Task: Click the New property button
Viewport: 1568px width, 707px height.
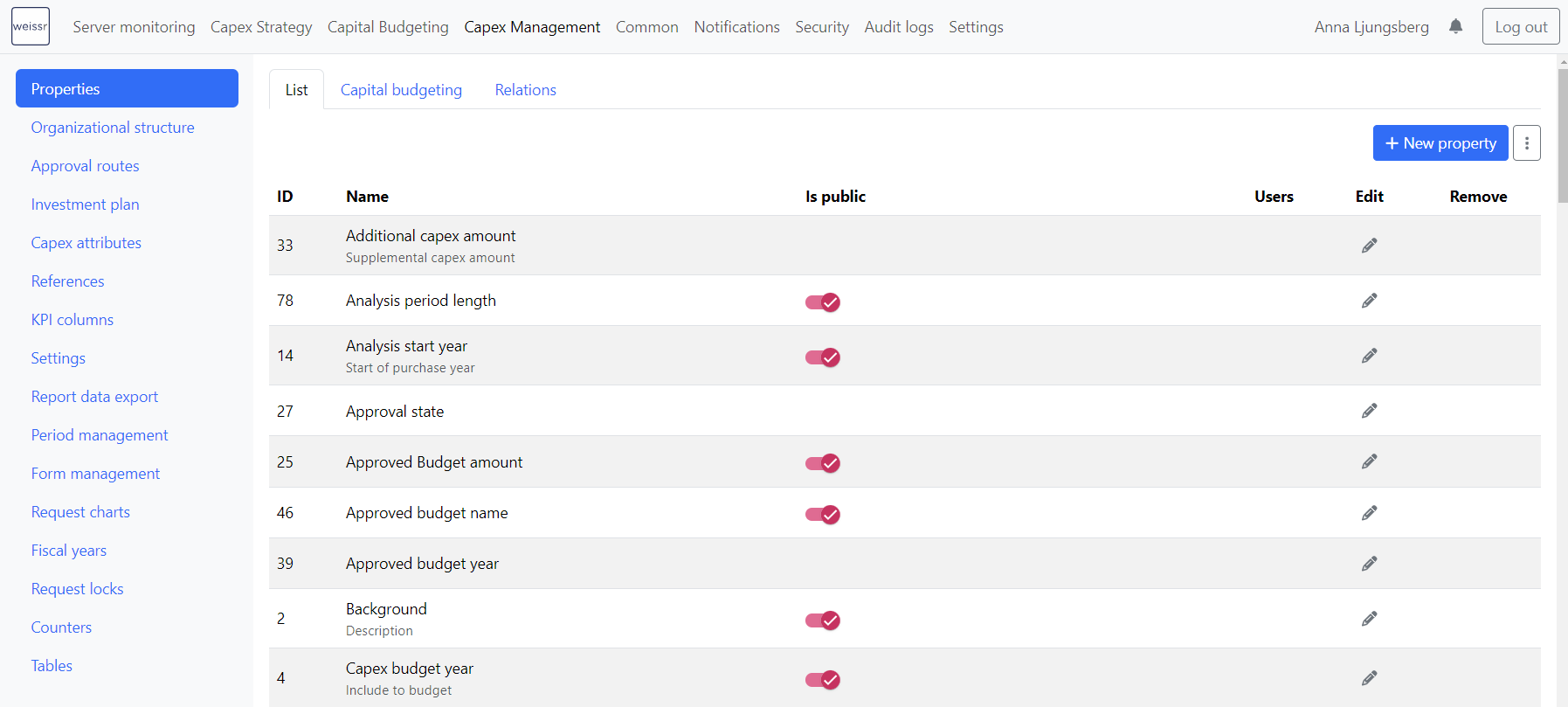Action: (1440, 142)
